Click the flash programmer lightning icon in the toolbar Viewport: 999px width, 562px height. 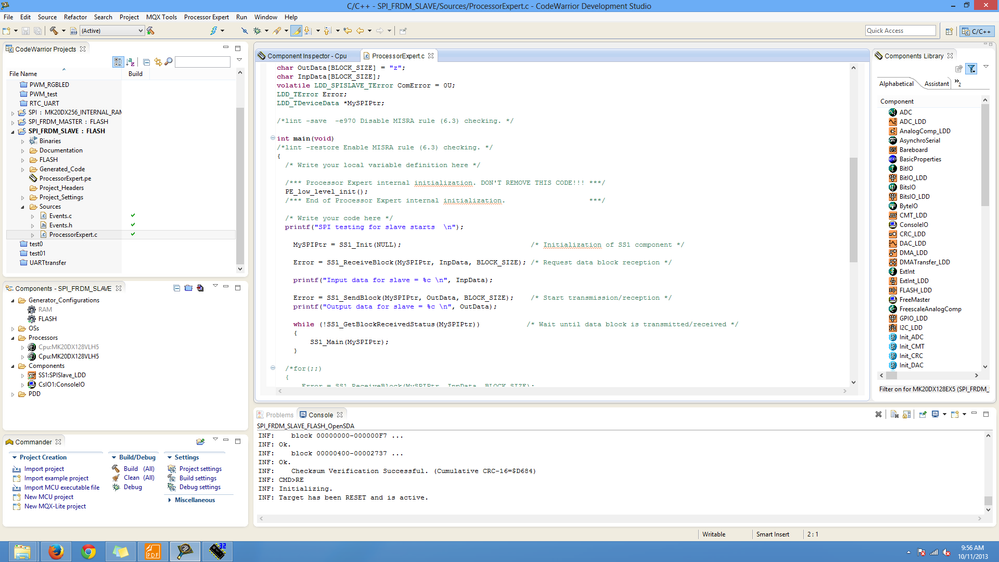[213, 31]
